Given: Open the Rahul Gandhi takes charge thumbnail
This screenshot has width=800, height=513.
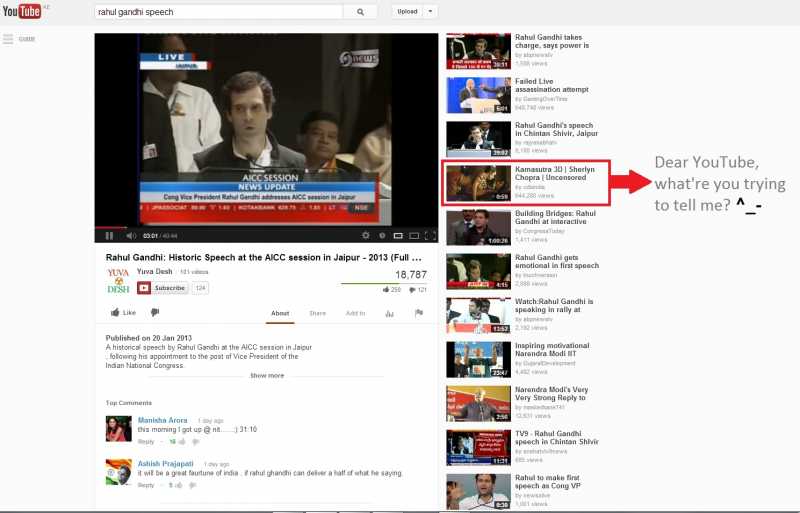Looking at the screenshot, I should click(x=478, y=51).
